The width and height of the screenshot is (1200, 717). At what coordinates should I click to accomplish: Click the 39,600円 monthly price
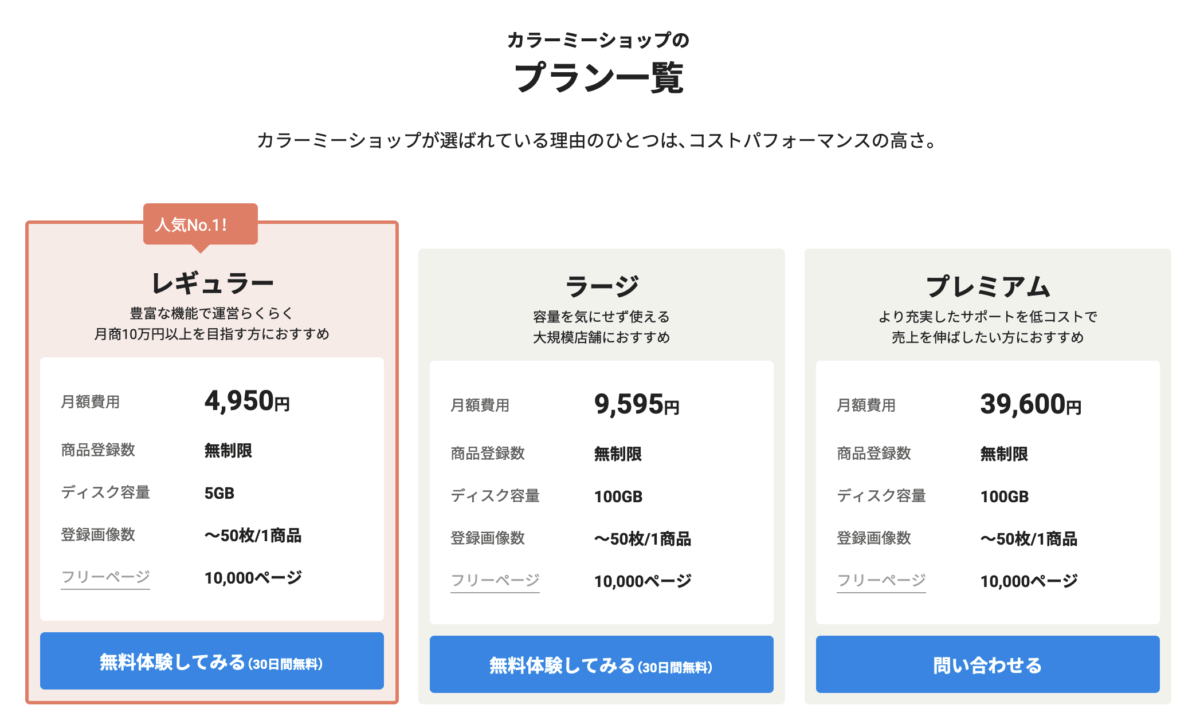tap(1030, 405)
